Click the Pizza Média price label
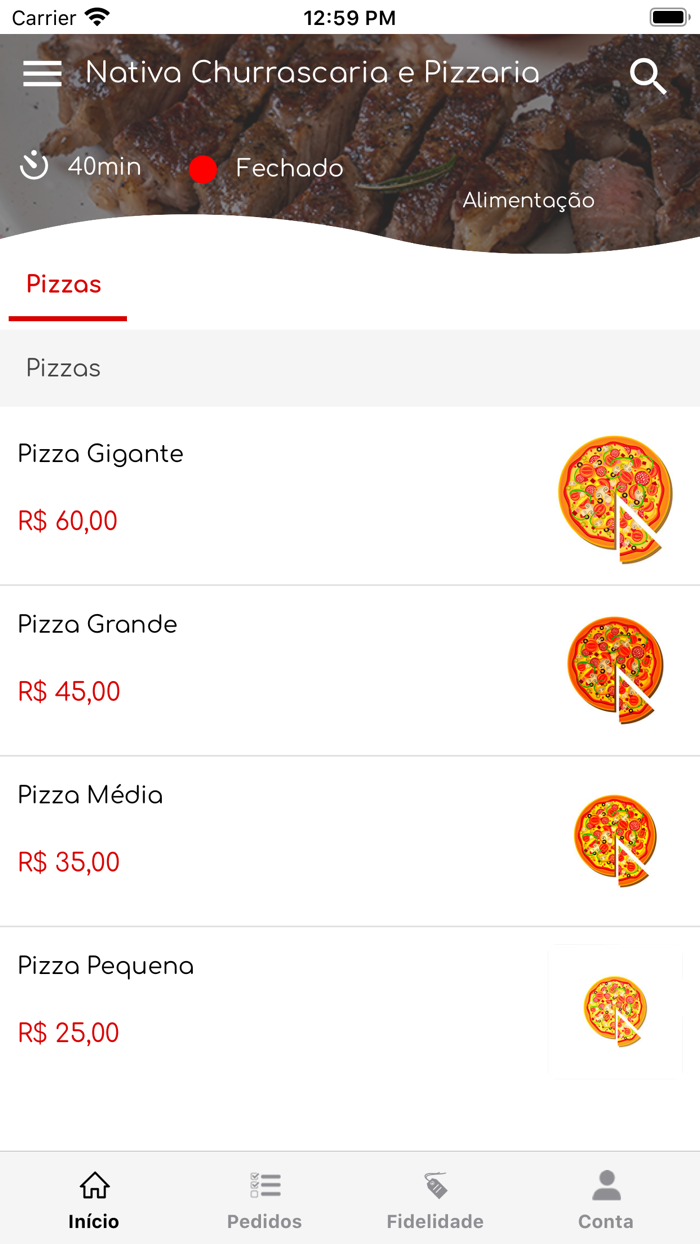This screenshot has width=700, height=1244. click(x=67, y=862)
